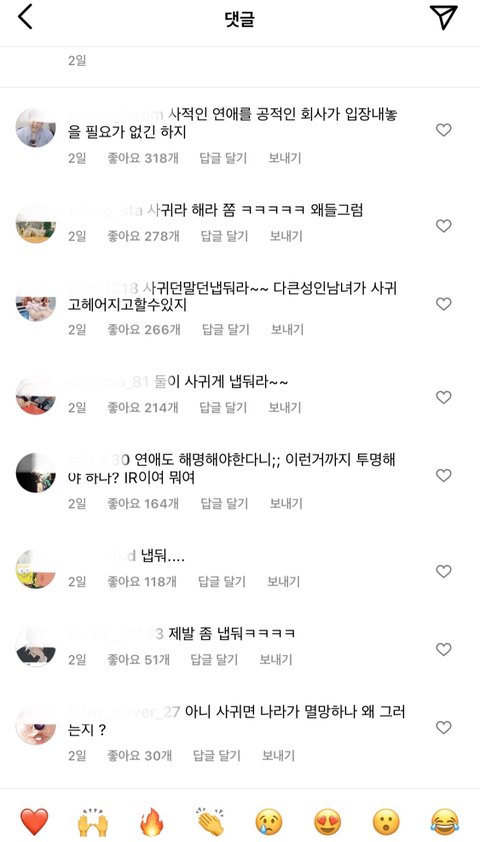Send the comment with 118 likes

[283, 581]
